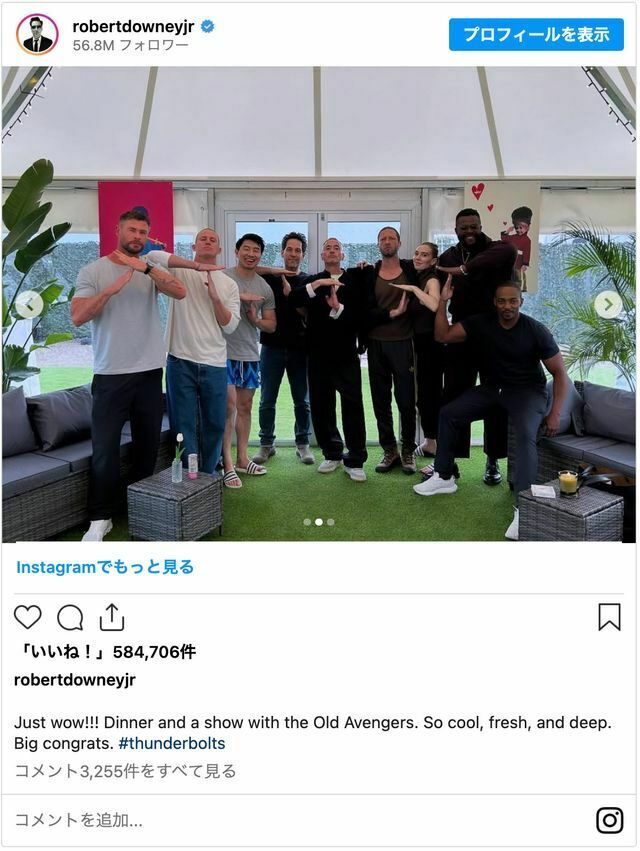The image size is (640, 851).
Task: Click robertdowneyjr username in header
Action: tap(133, 26)
